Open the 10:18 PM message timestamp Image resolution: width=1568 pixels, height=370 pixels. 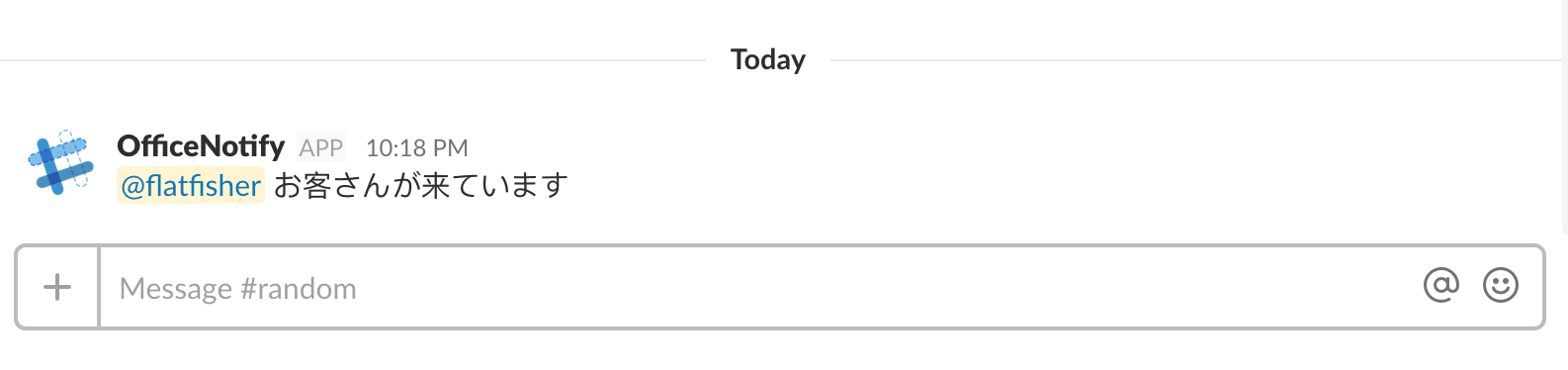[x=416, y=148]
